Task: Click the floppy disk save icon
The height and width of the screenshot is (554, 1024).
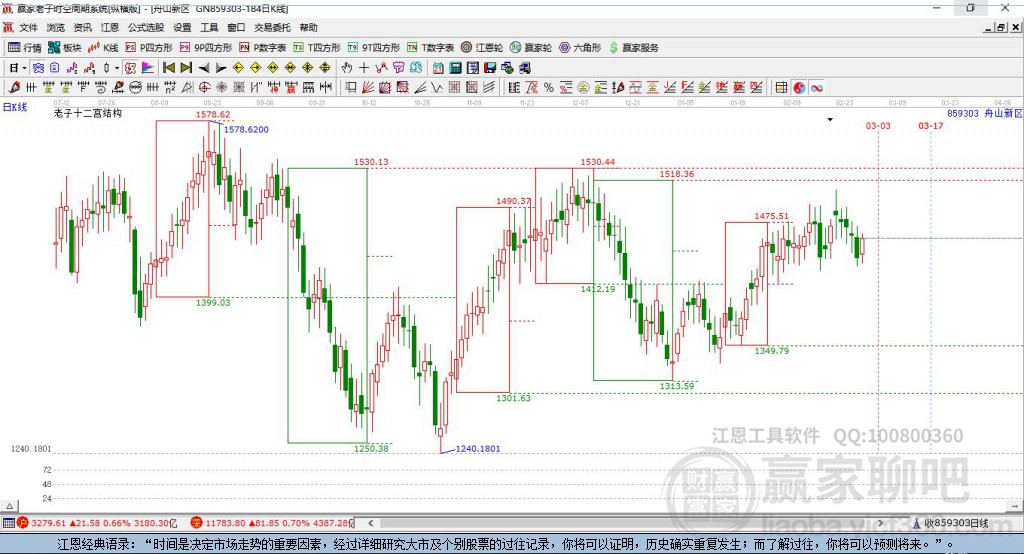Action: [x=490, y=68]
